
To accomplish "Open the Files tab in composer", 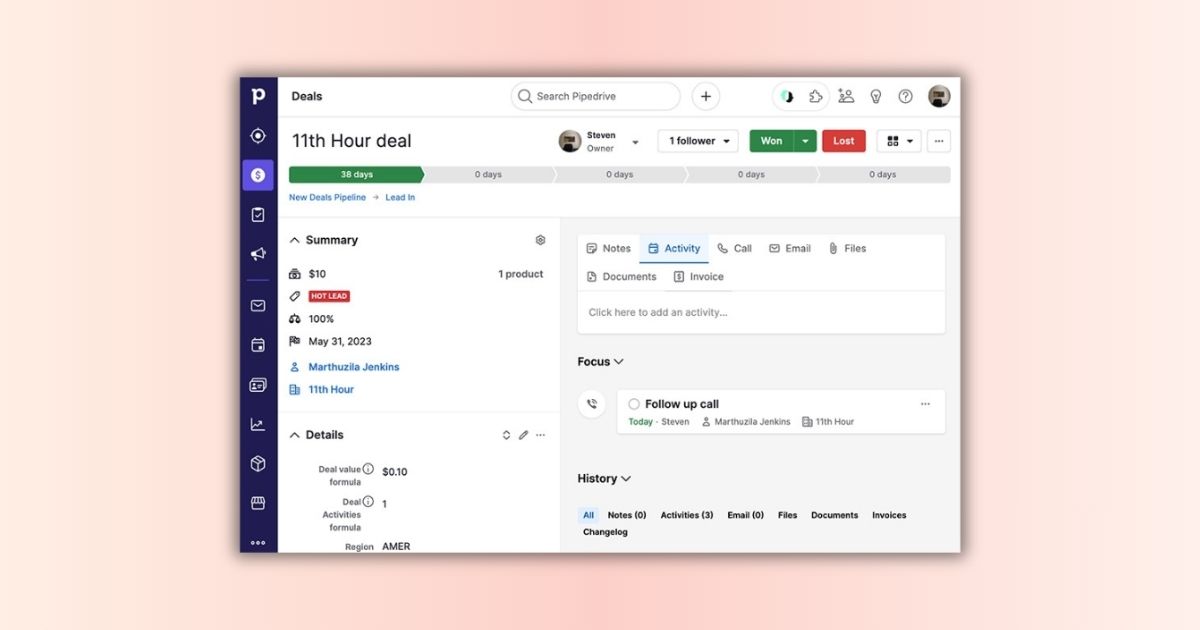I will click(x=847, y=248).
